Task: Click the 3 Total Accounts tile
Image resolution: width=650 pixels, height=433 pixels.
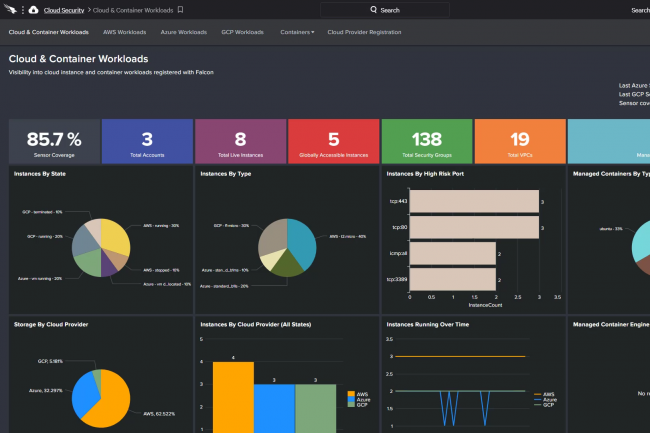Action: [x=147, y=141]
